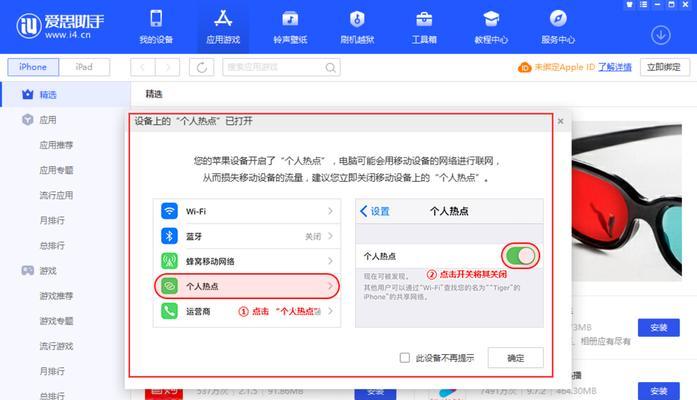
Task: Click the list menu icon in title bar
Action: 643,4
